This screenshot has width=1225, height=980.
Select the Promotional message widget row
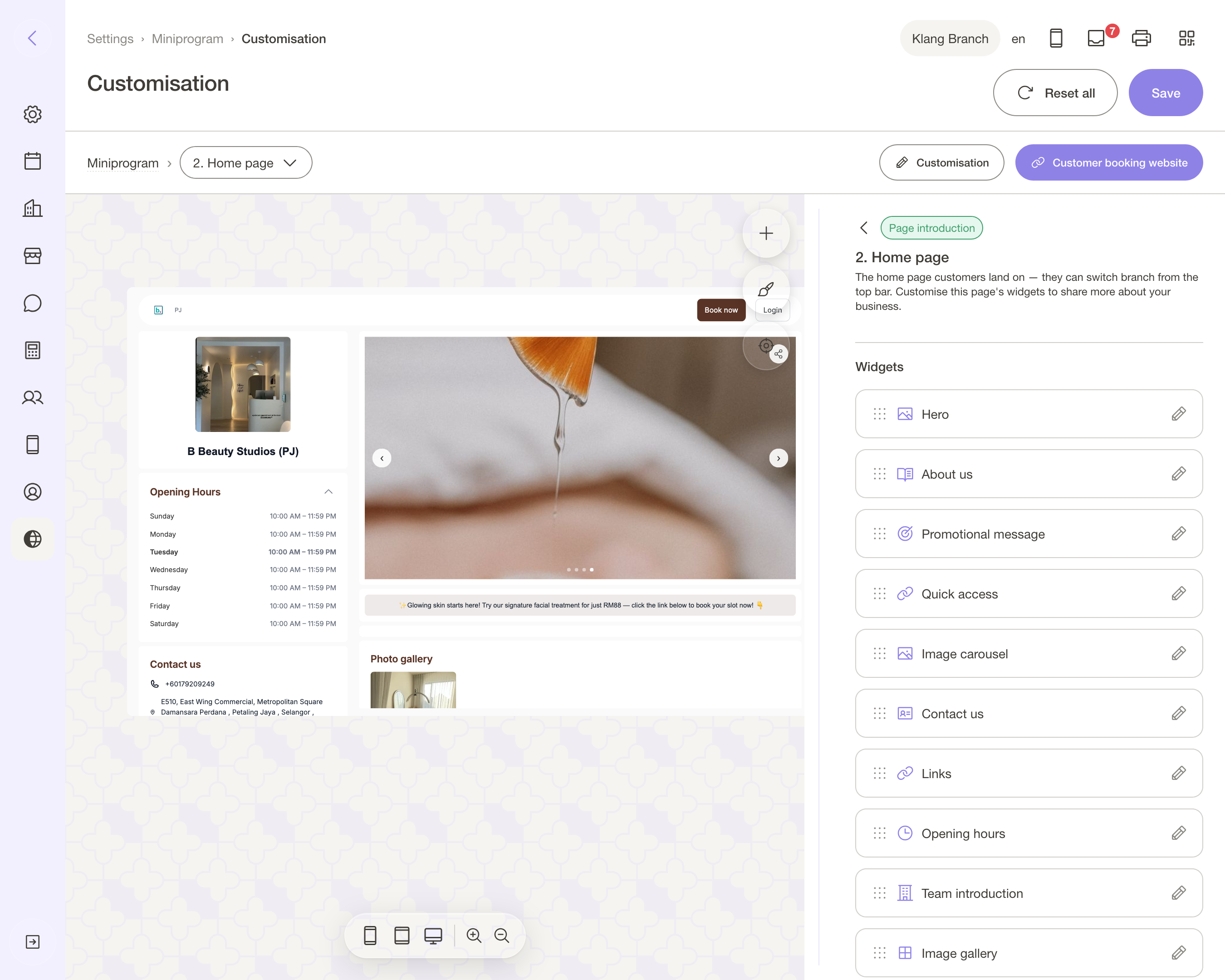(x=1029, y=534)
